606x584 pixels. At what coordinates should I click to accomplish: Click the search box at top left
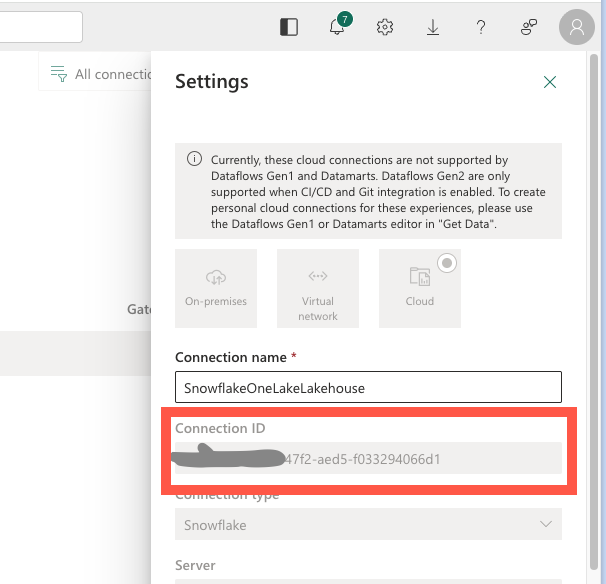coord(40,27)
